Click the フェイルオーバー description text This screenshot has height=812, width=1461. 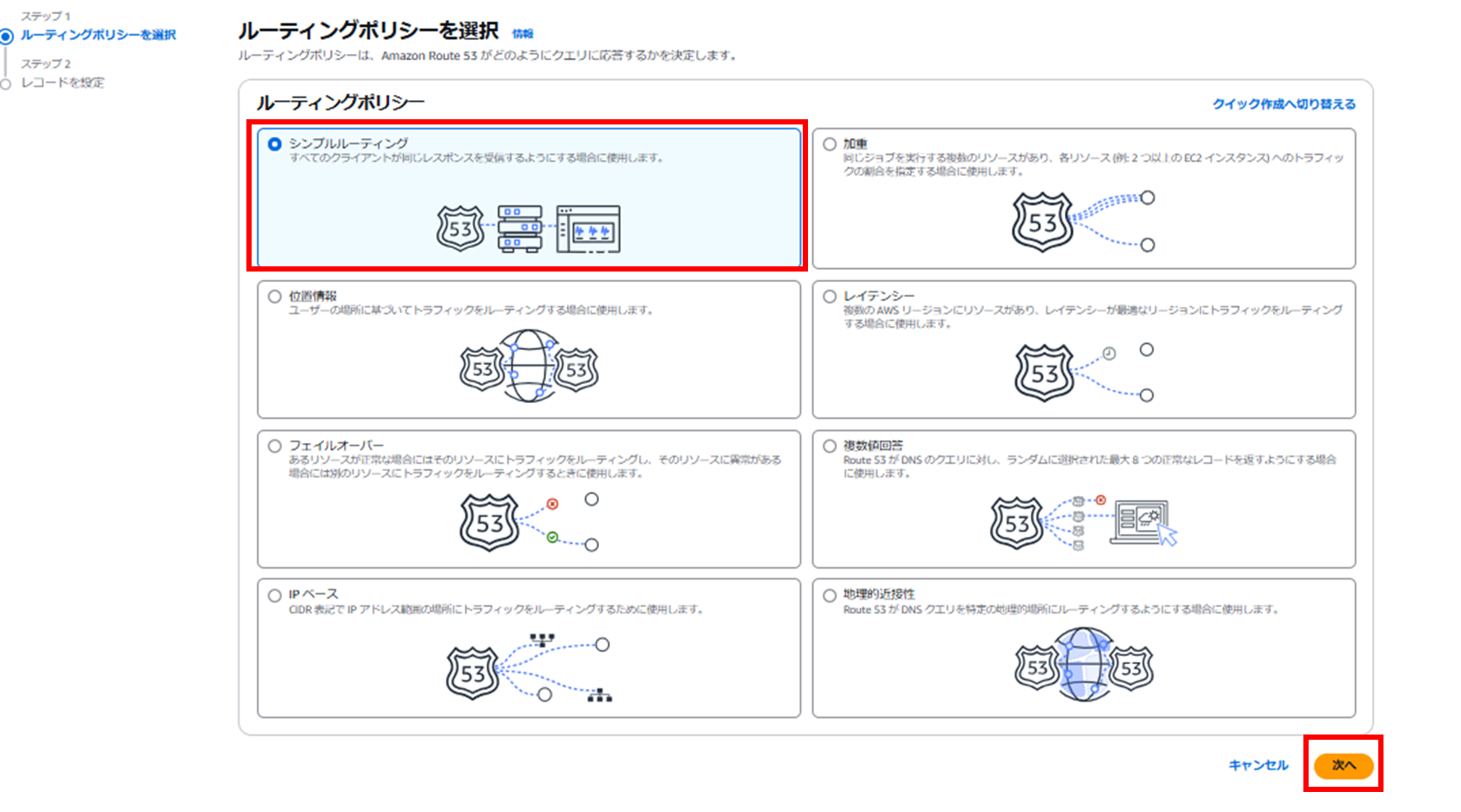coord(535,466)
